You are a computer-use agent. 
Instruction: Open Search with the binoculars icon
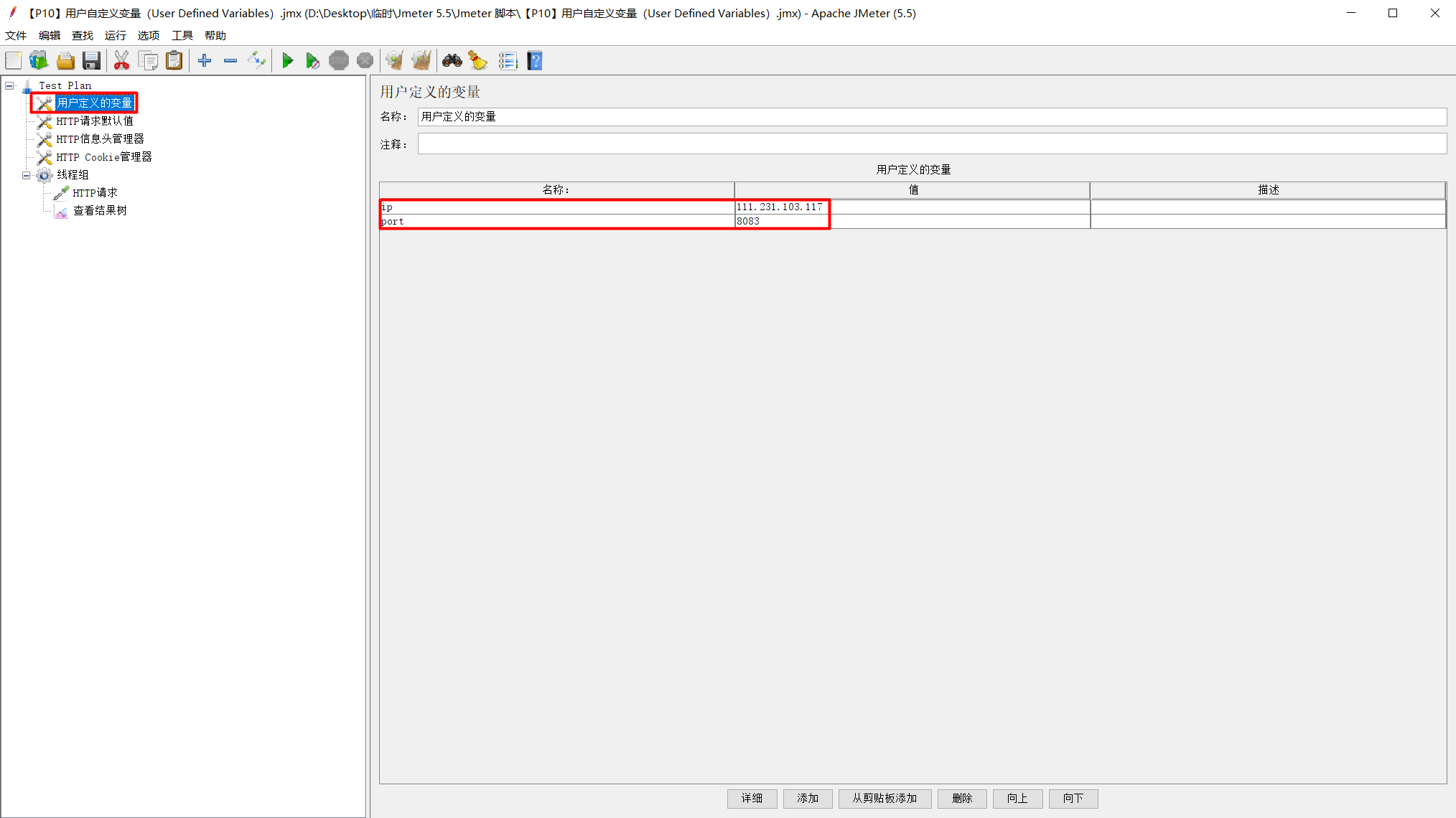pyautogui.click(x=452, y=61)
